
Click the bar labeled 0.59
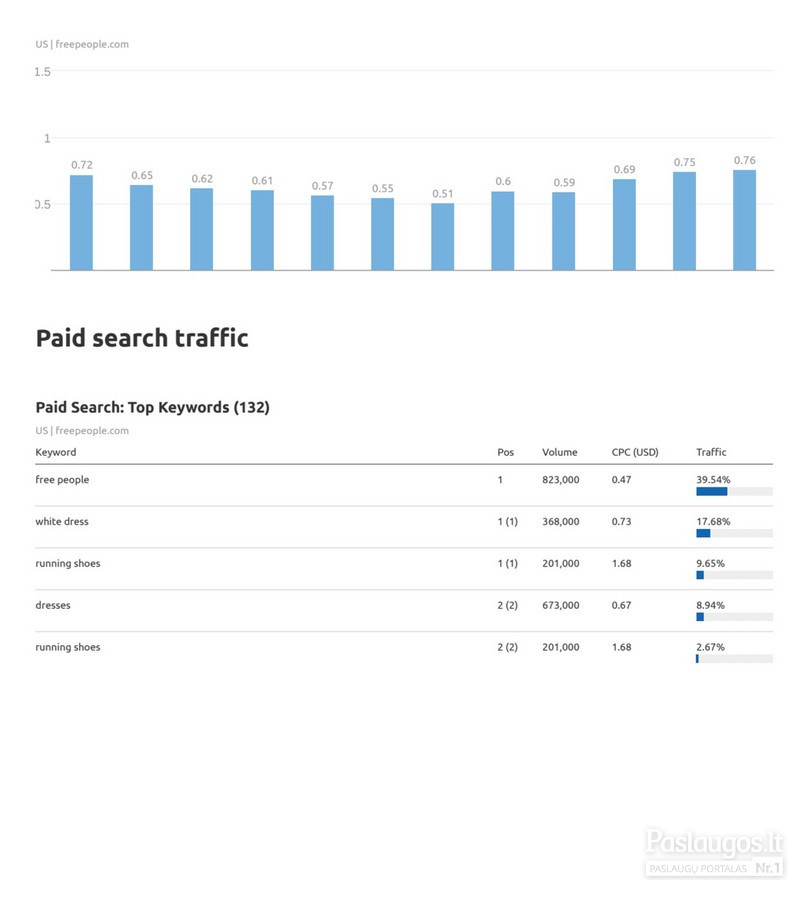point(563,231)
